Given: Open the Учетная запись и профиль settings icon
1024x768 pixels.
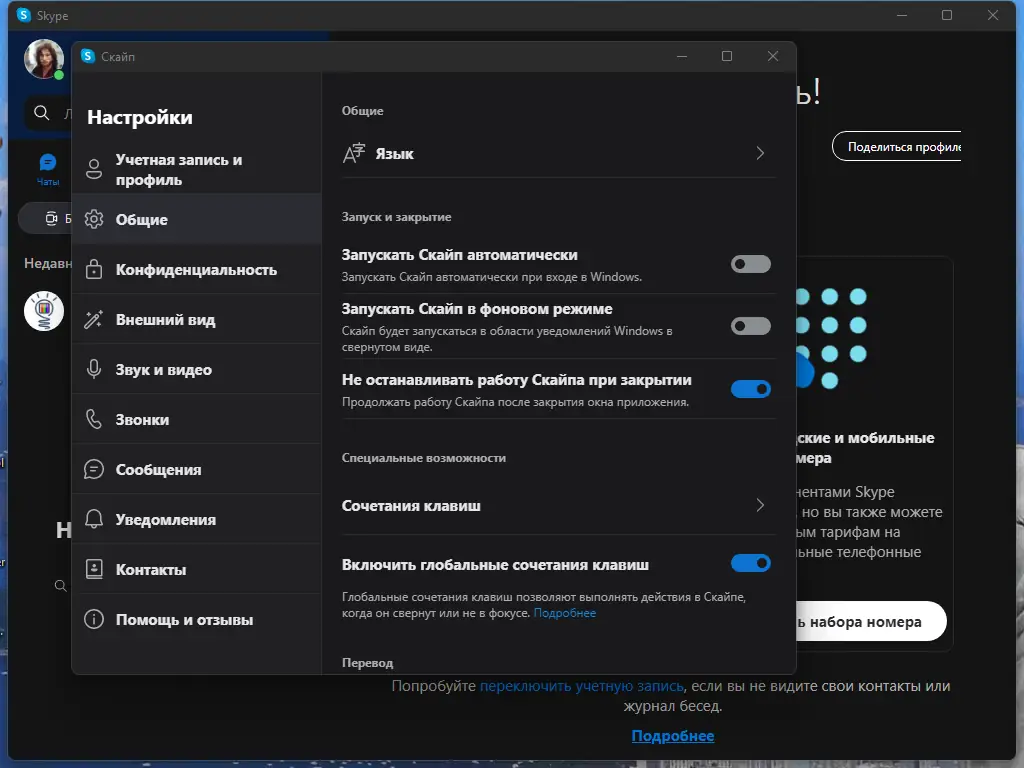Looking at the screenshot, I should click(94, 169).
